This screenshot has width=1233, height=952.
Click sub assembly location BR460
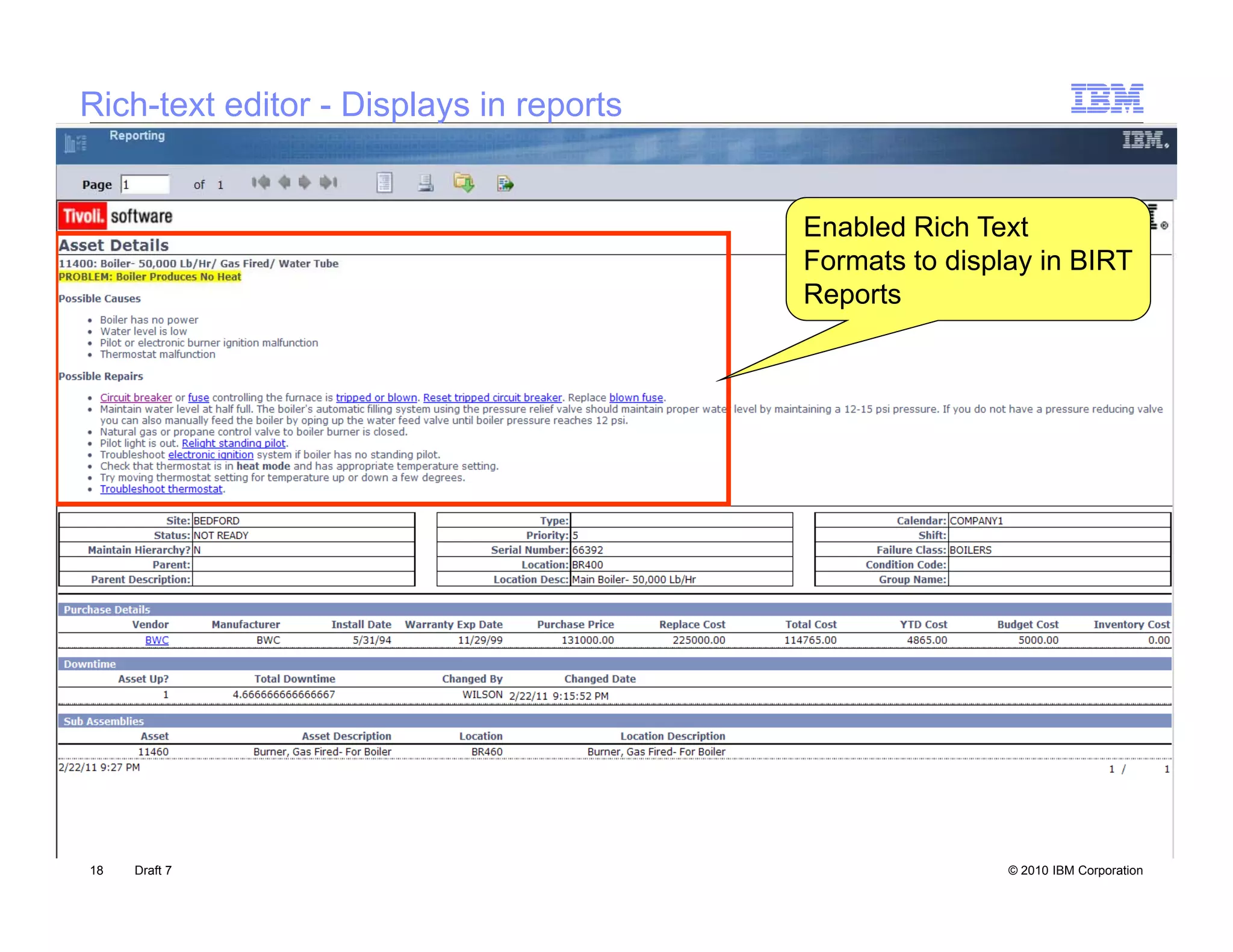pyautogui.click(x=487, y=752)
